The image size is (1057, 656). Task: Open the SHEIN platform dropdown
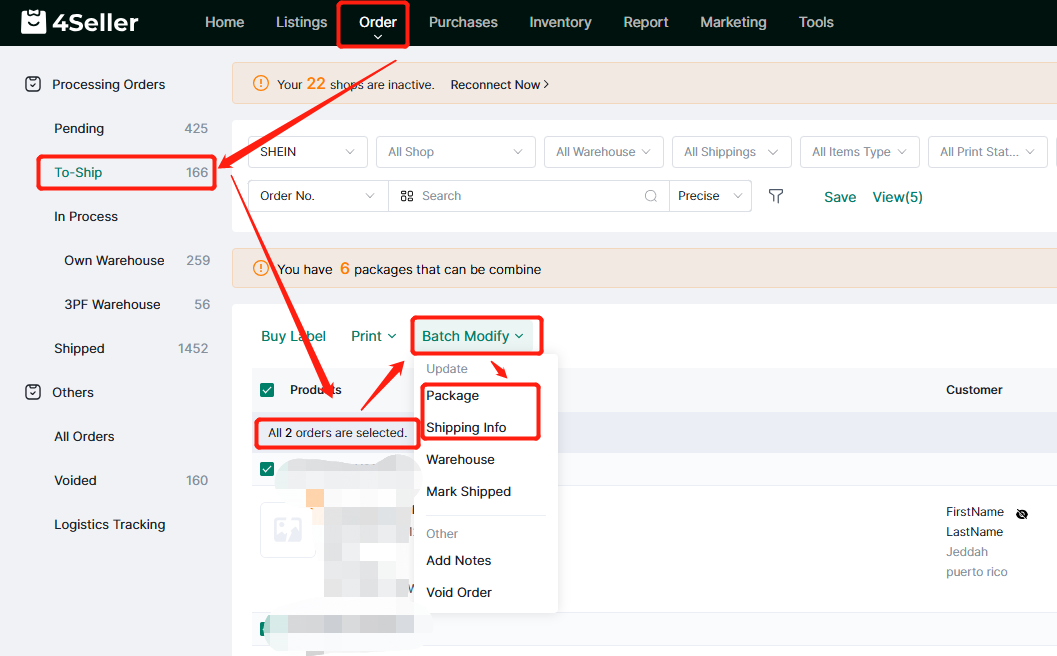(307, 152)
